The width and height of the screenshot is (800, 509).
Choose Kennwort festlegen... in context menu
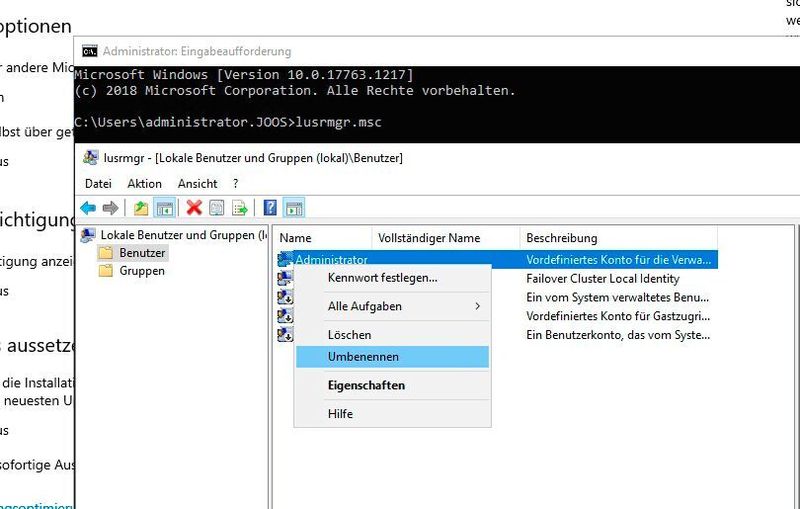pos(392,278)
